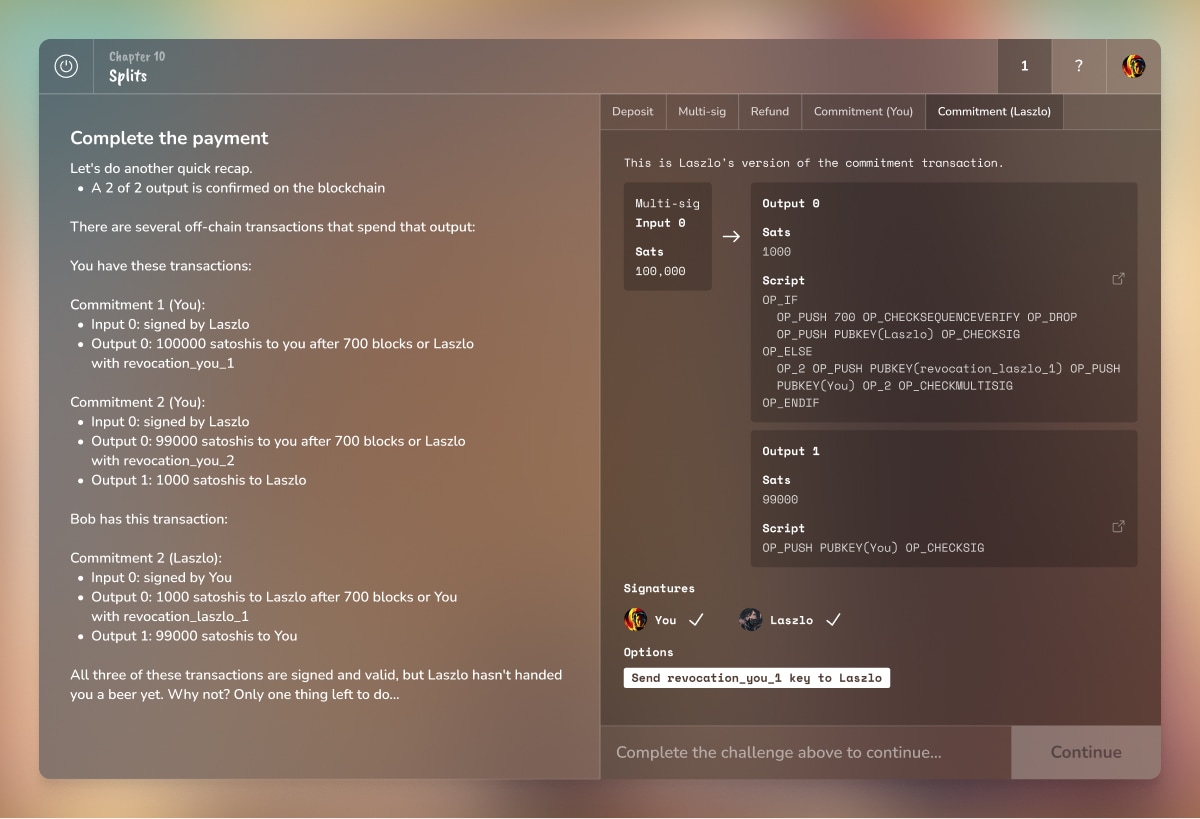Send revocation_you_1 key to Laszlo
The width and height of the screenshot is (1200, 819).
tap(757, 677)
